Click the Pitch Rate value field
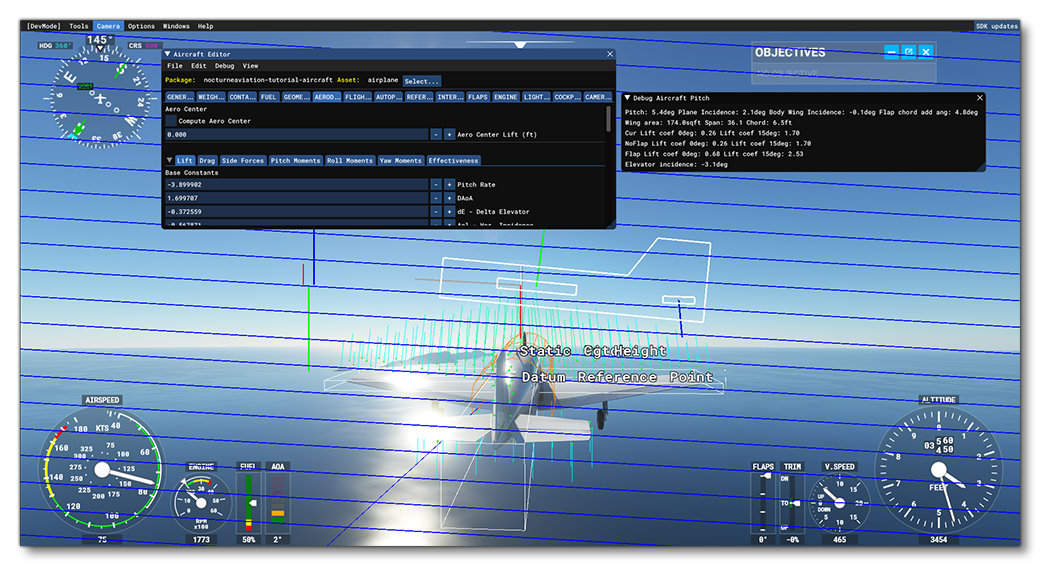This screenshot has width=1040, height=566. coord(296,184)
